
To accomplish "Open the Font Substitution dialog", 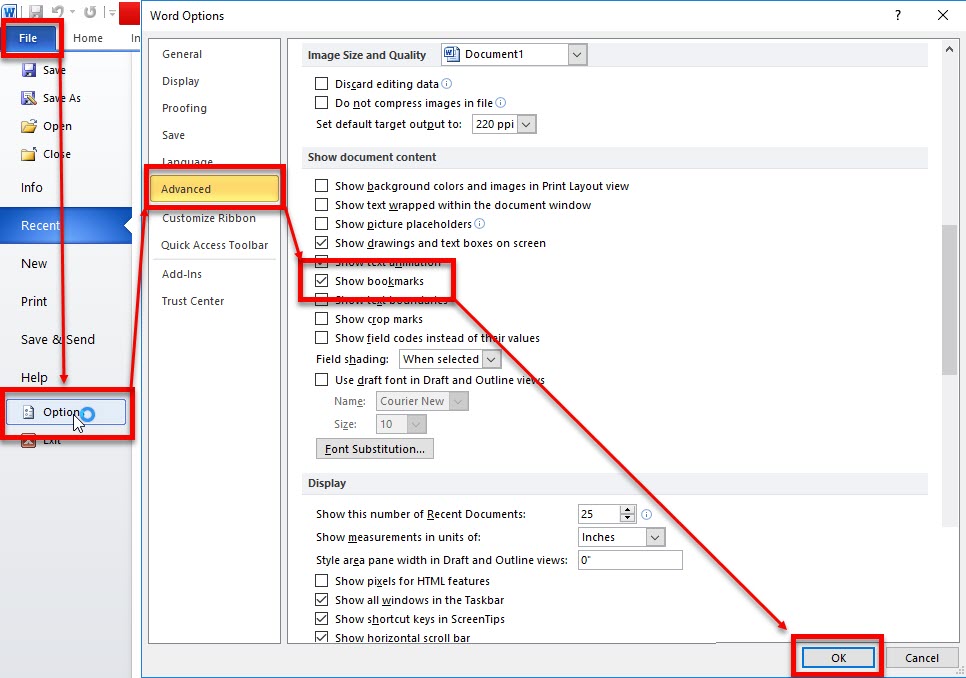I will [x=374, y=449].
